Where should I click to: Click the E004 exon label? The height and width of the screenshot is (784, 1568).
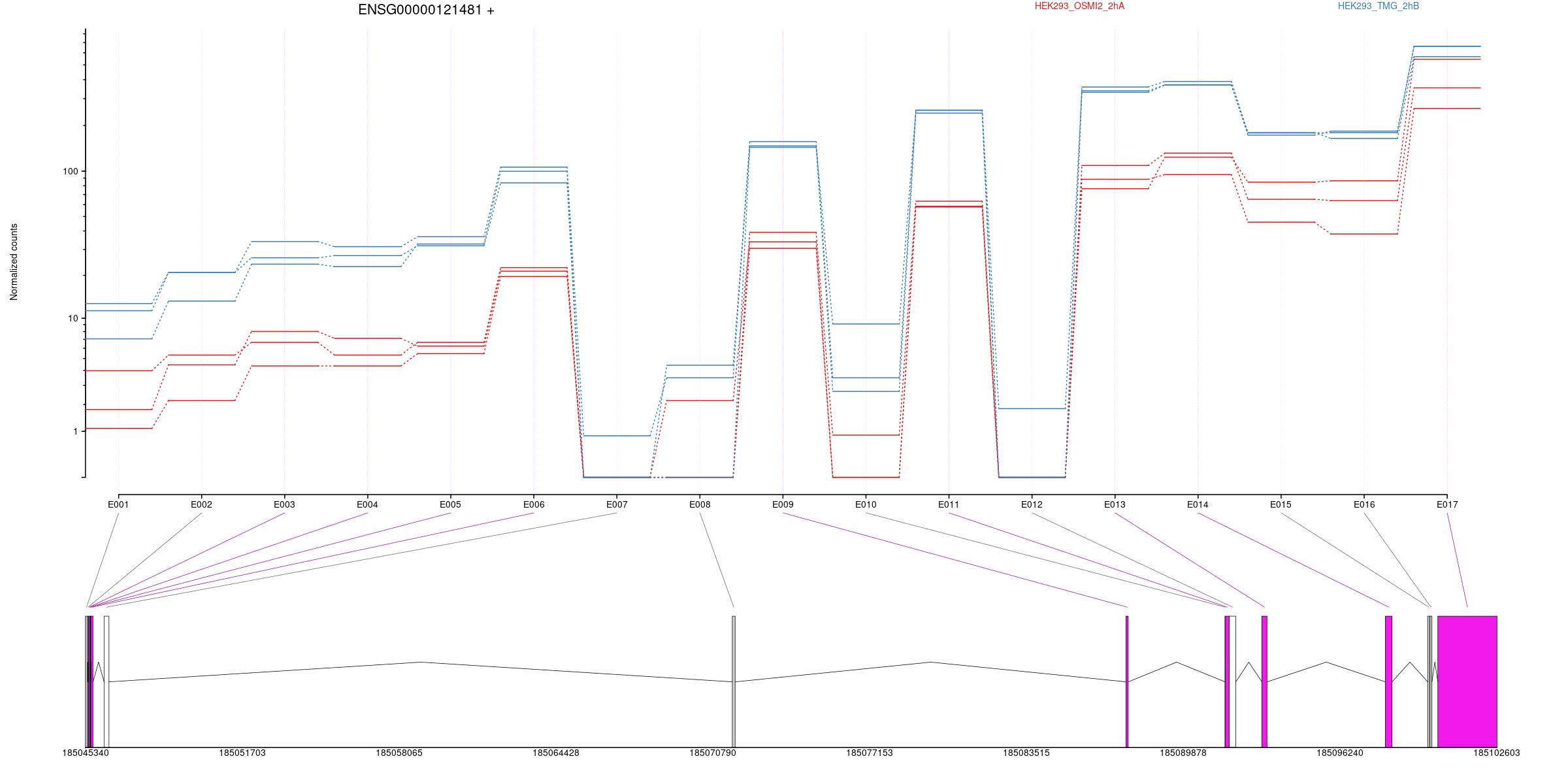tap(367, 504)
